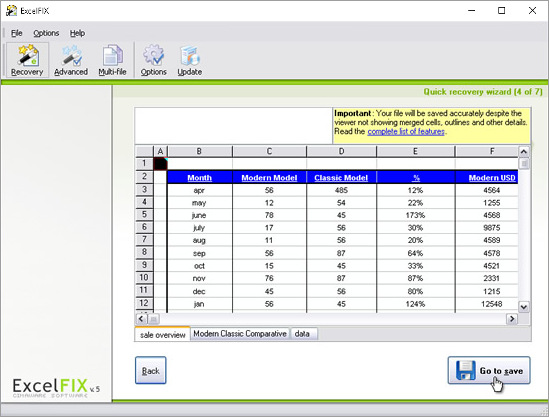Select row 2 header
Viewport: 549px width, 417px height.
coord(144,176)
